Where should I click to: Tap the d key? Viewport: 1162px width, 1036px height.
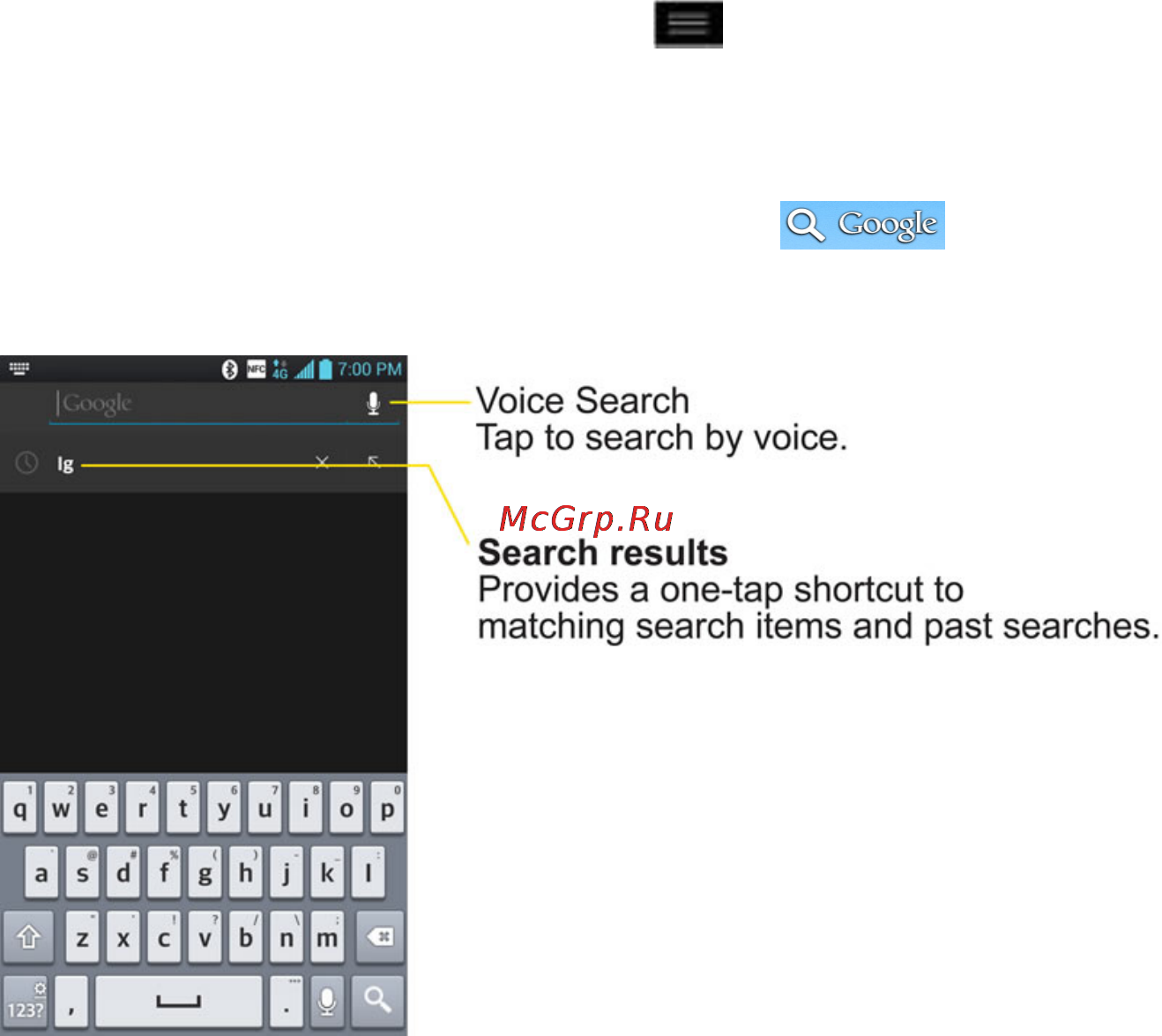coord(123,873)
